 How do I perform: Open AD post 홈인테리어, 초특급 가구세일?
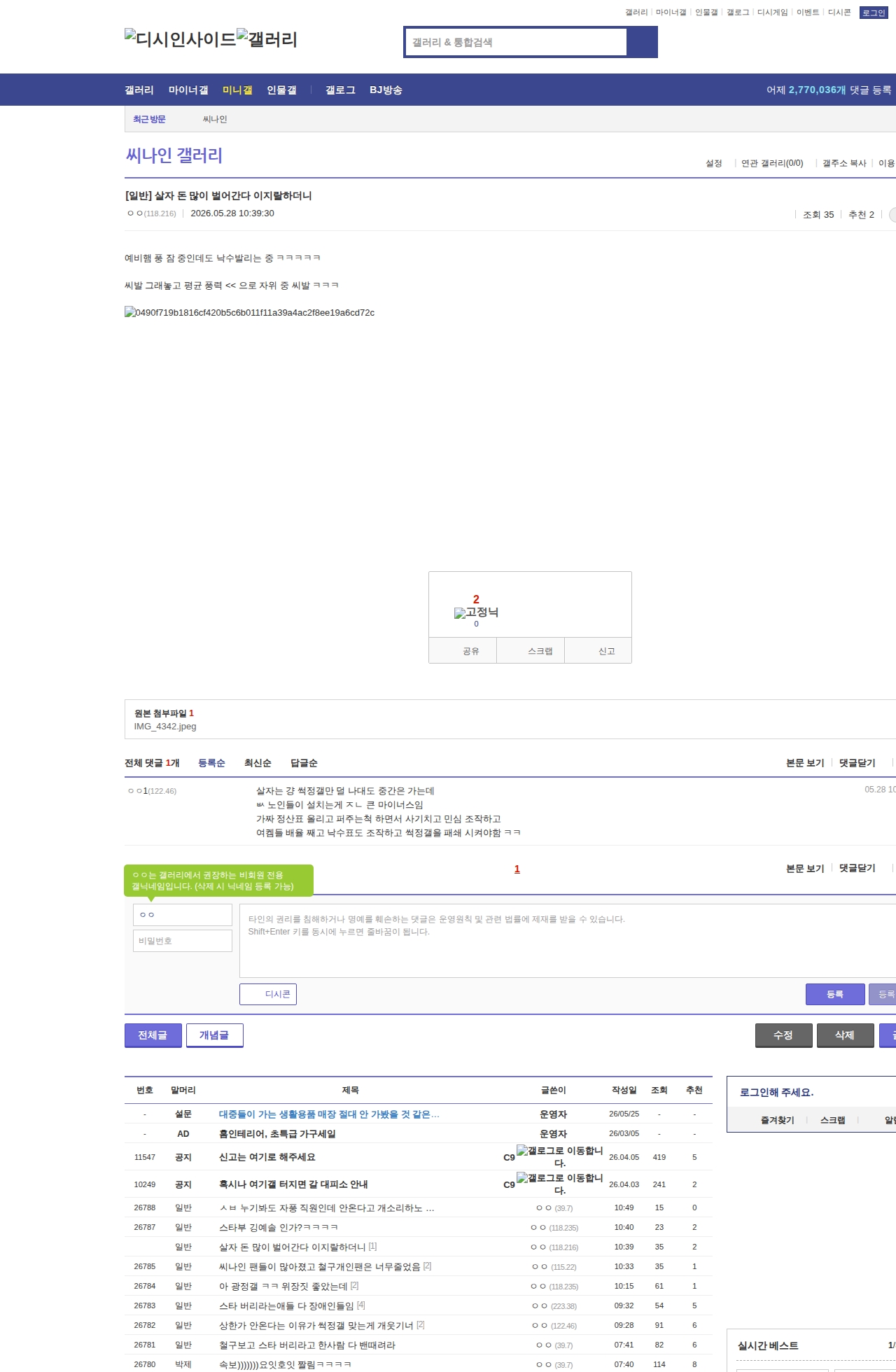pos(277,1133)
